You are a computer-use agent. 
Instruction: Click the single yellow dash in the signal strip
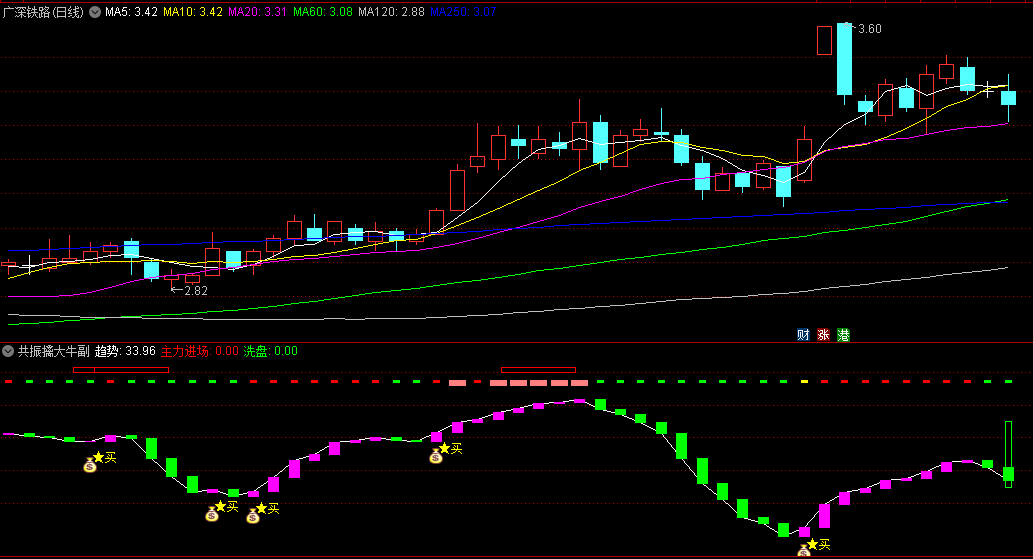pyautogui.click(x=804, y=382)
